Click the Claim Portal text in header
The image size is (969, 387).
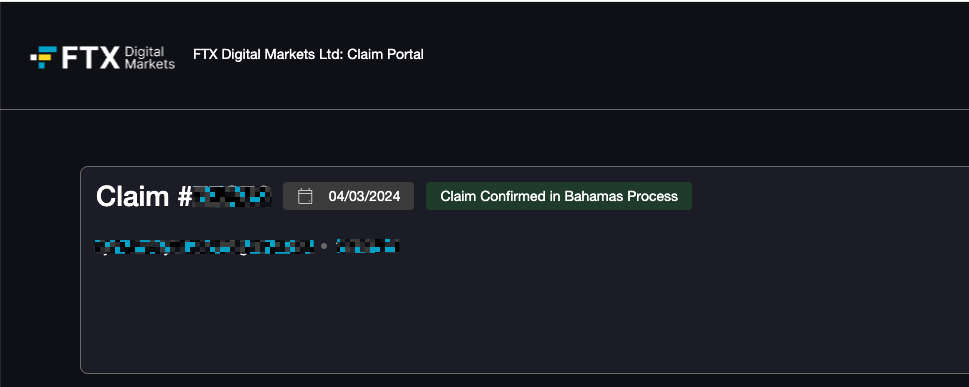click(x=386, y=54)
